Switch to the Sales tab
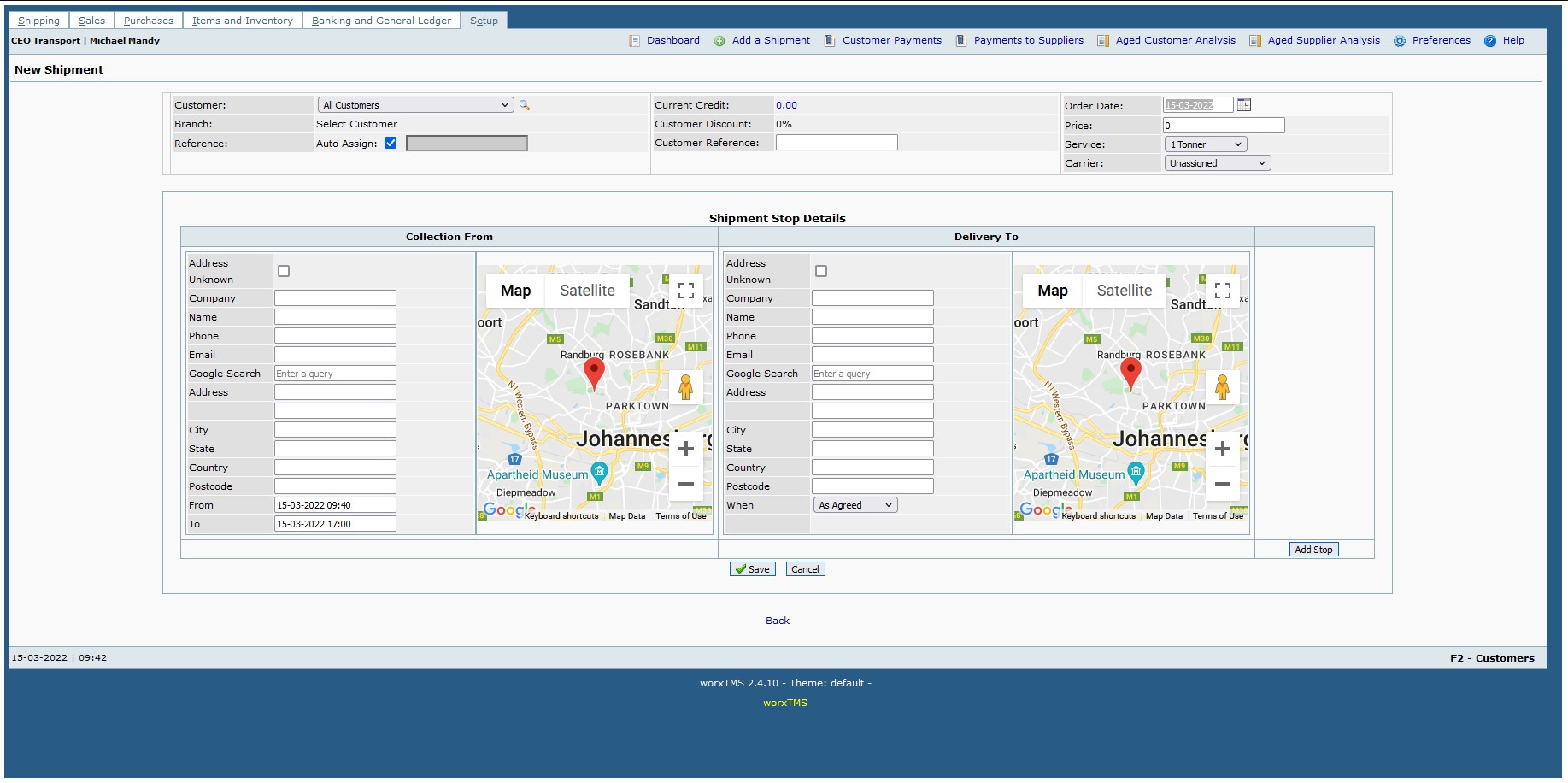 (x=91, y=20)
